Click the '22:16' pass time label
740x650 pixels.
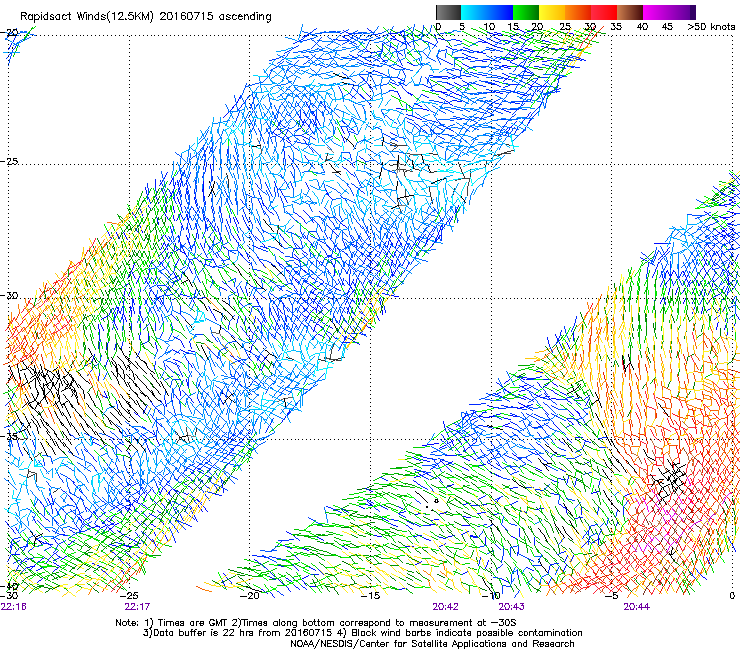click(x=14, y=607)
